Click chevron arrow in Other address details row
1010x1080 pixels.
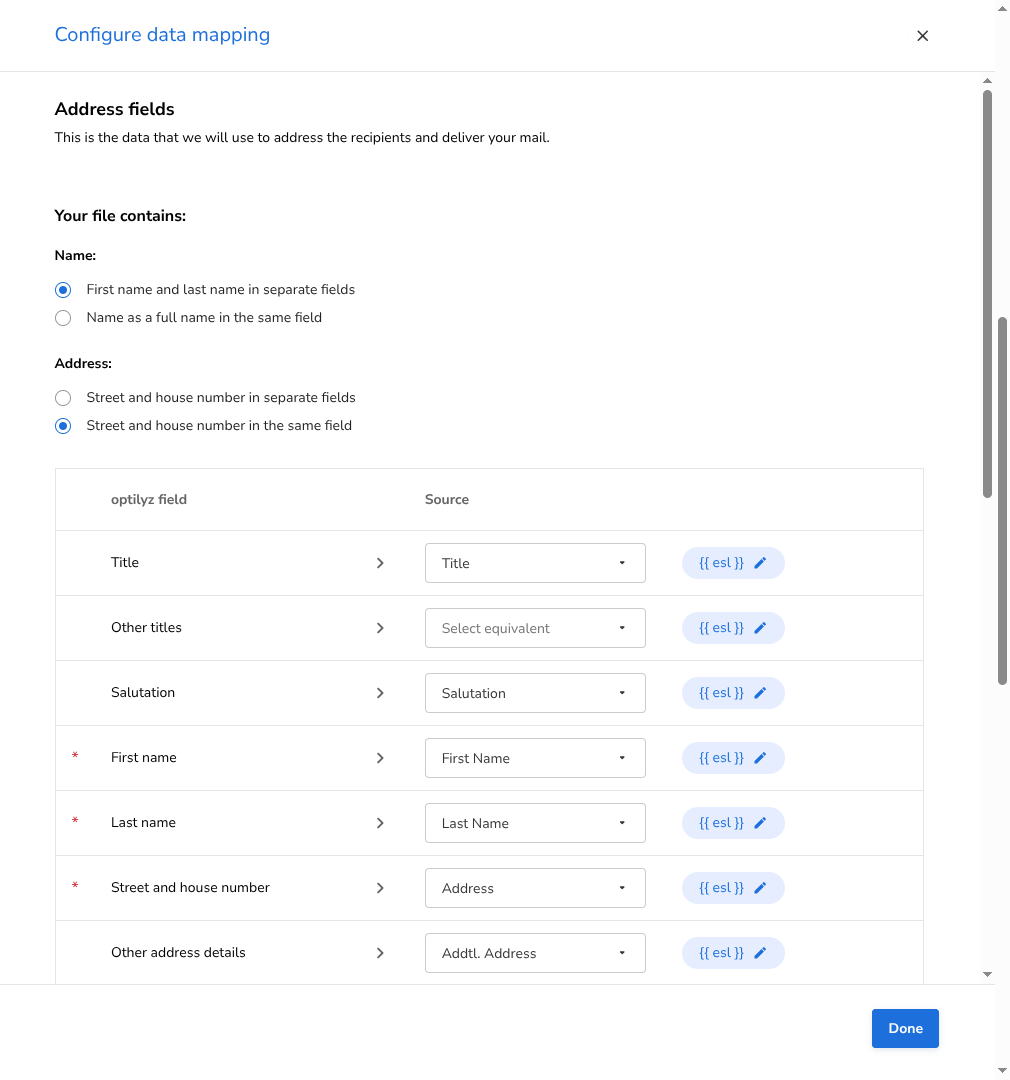click(380, 953)
